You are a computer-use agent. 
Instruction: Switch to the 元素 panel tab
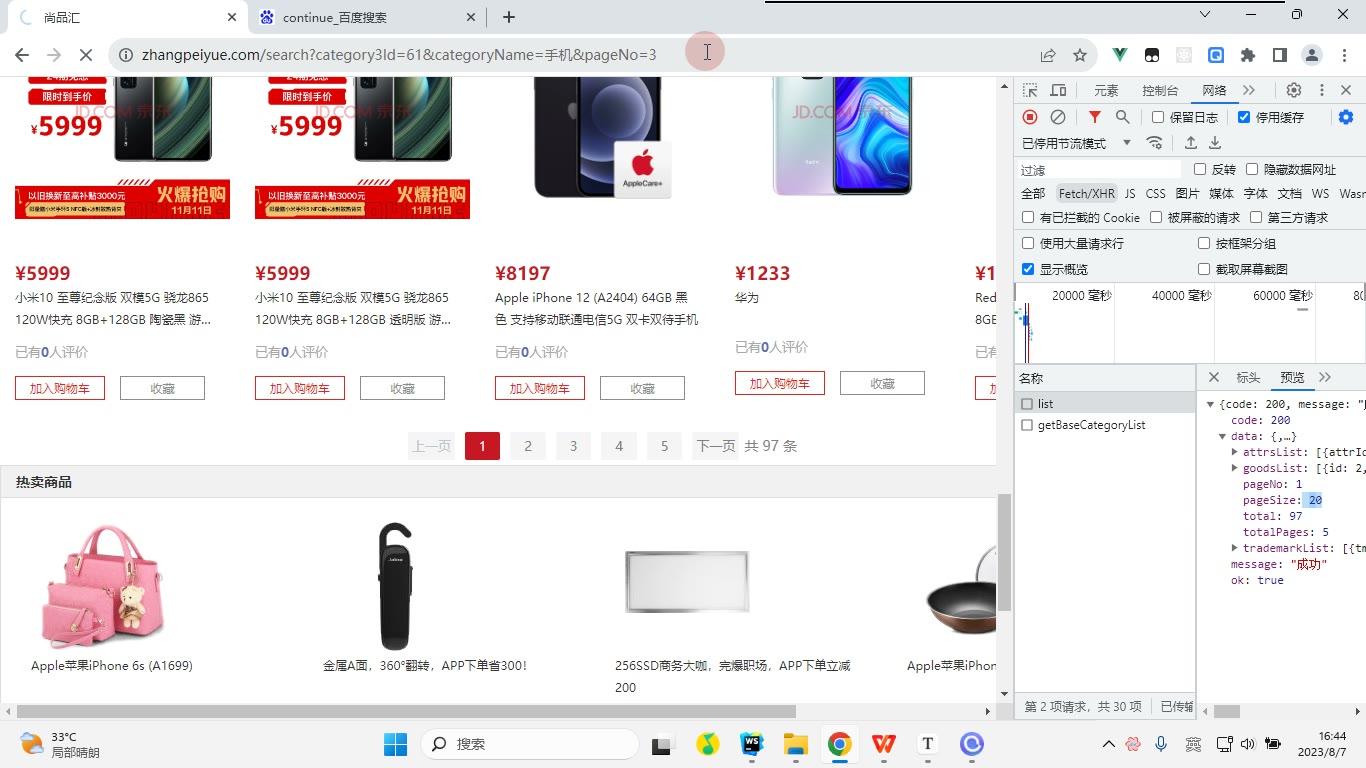tap(1106, 90)
